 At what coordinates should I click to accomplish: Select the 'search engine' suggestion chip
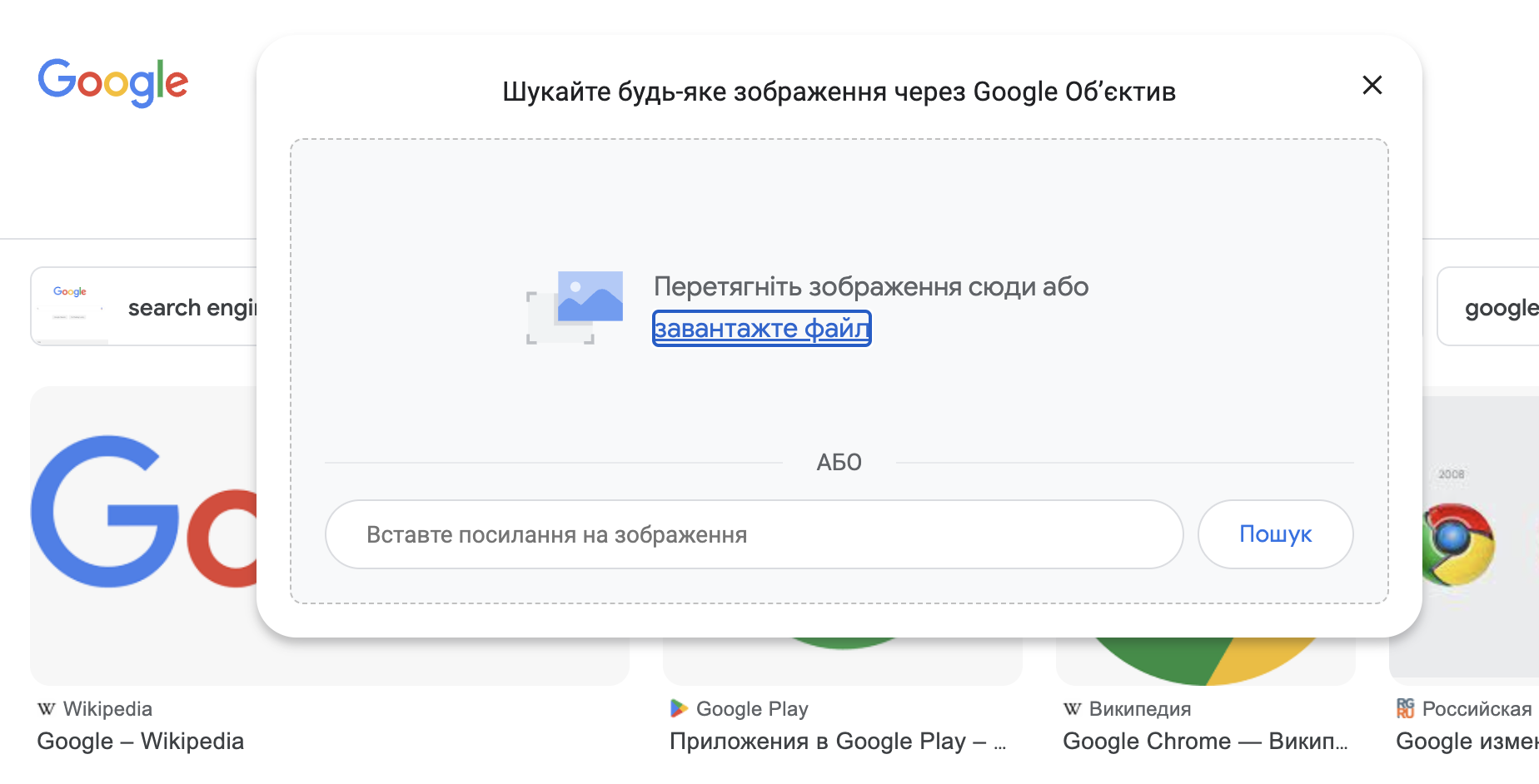coord(144,306)
